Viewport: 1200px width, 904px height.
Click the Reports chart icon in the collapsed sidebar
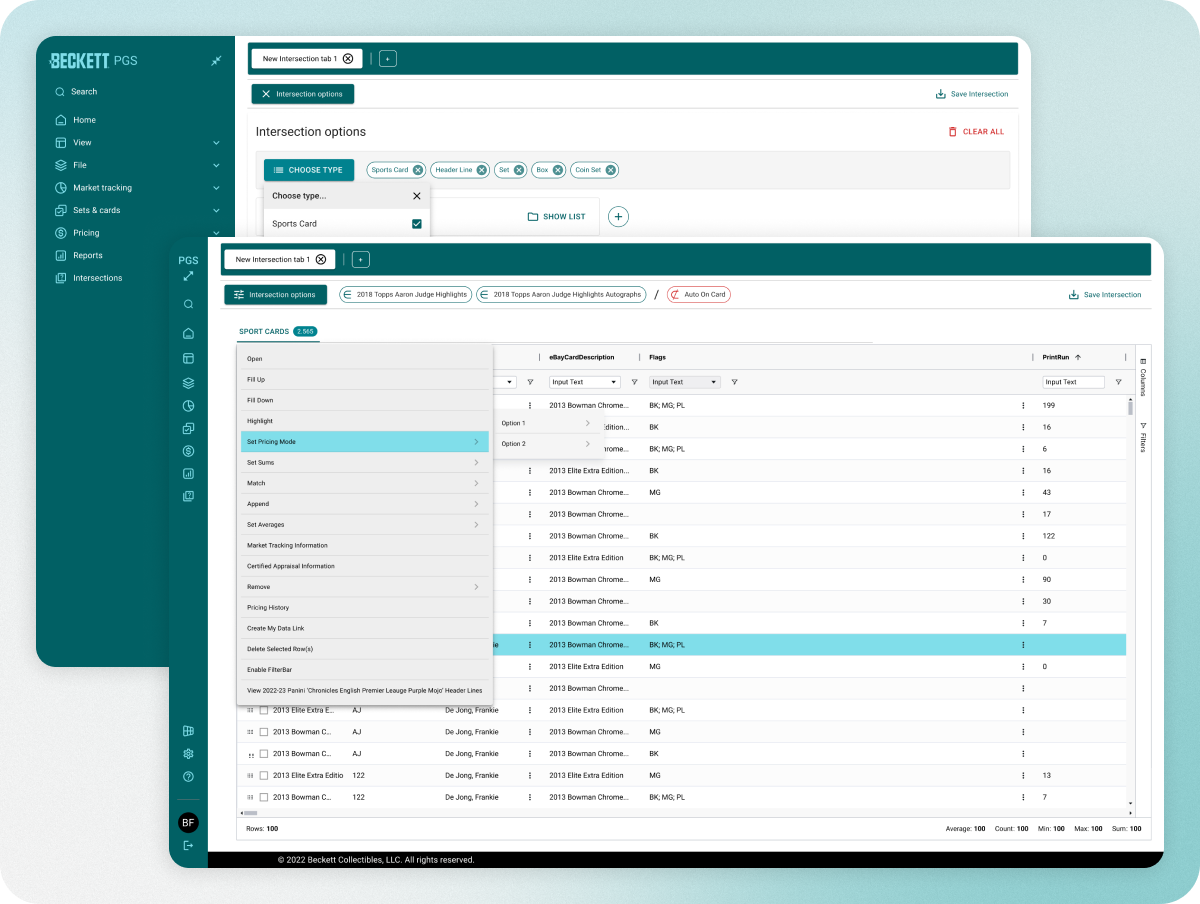(188, 473)
